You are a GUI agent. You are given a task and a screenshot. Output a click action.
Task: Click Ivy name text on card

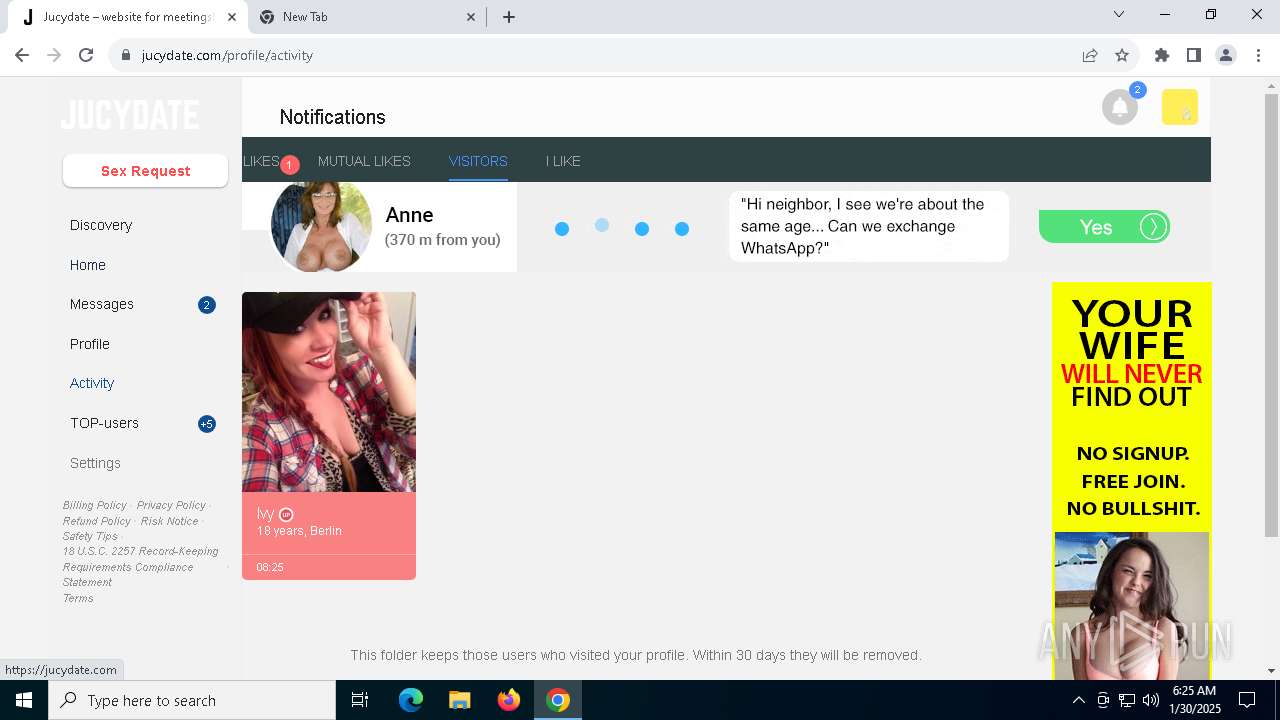click(x=265, y=514)
